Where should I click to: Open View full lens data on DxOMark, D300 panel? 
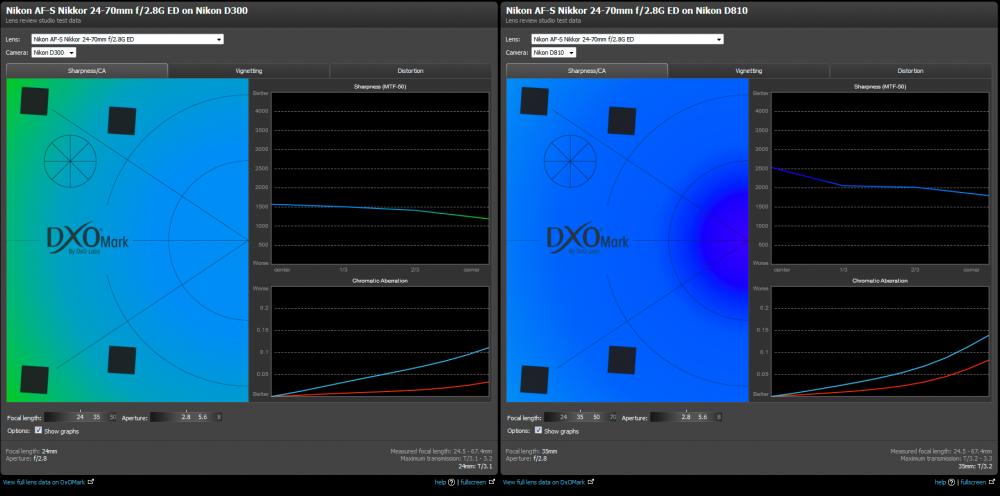44,483
